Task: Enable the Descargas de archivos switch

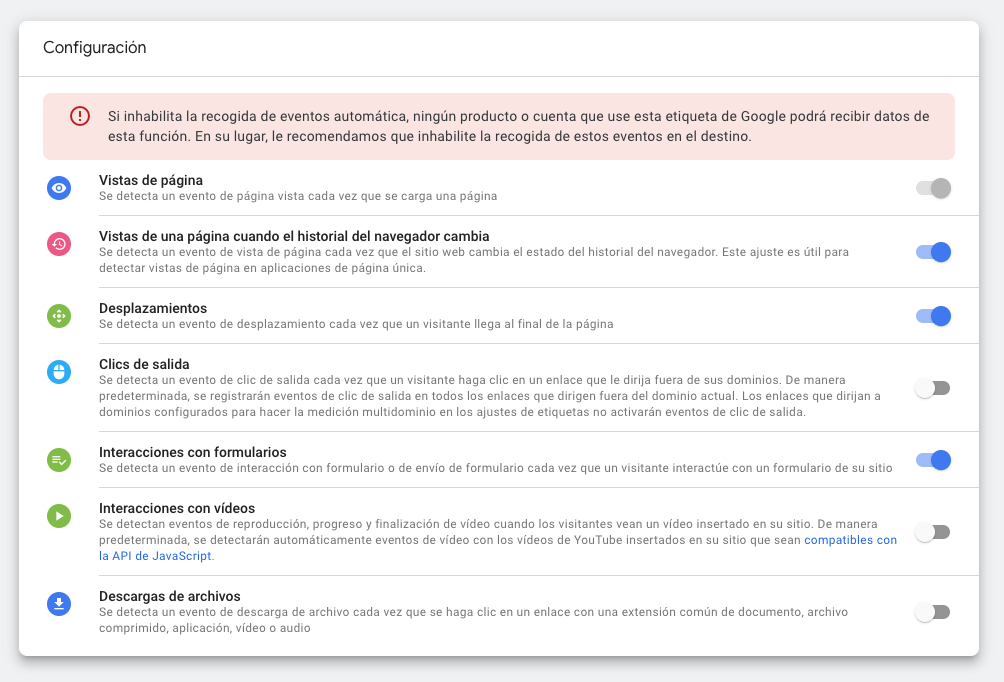Action: [x=933, y=612]
